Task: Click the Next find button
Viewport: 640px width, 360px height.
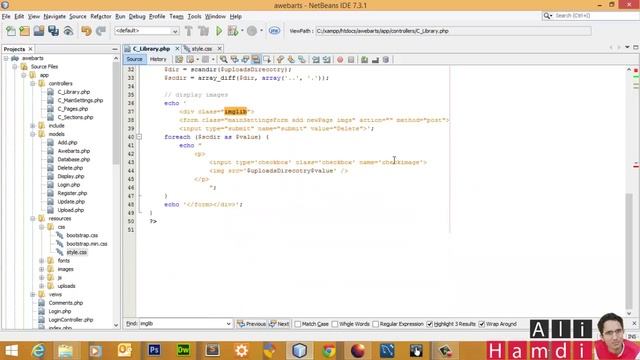Action: pos(279,324)
